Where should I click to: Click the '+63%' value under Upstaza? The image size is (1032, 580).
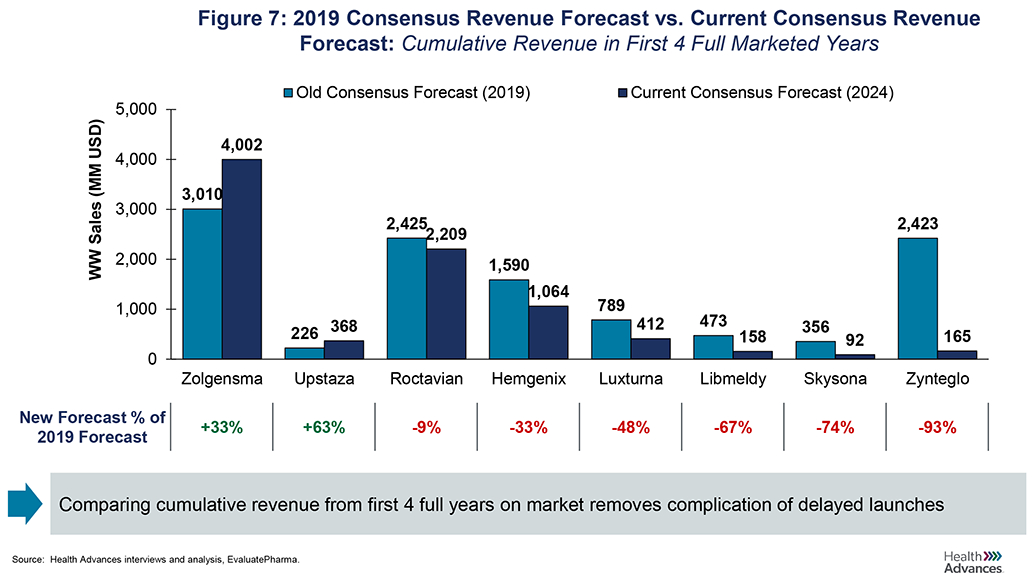(x=324, y=427)
